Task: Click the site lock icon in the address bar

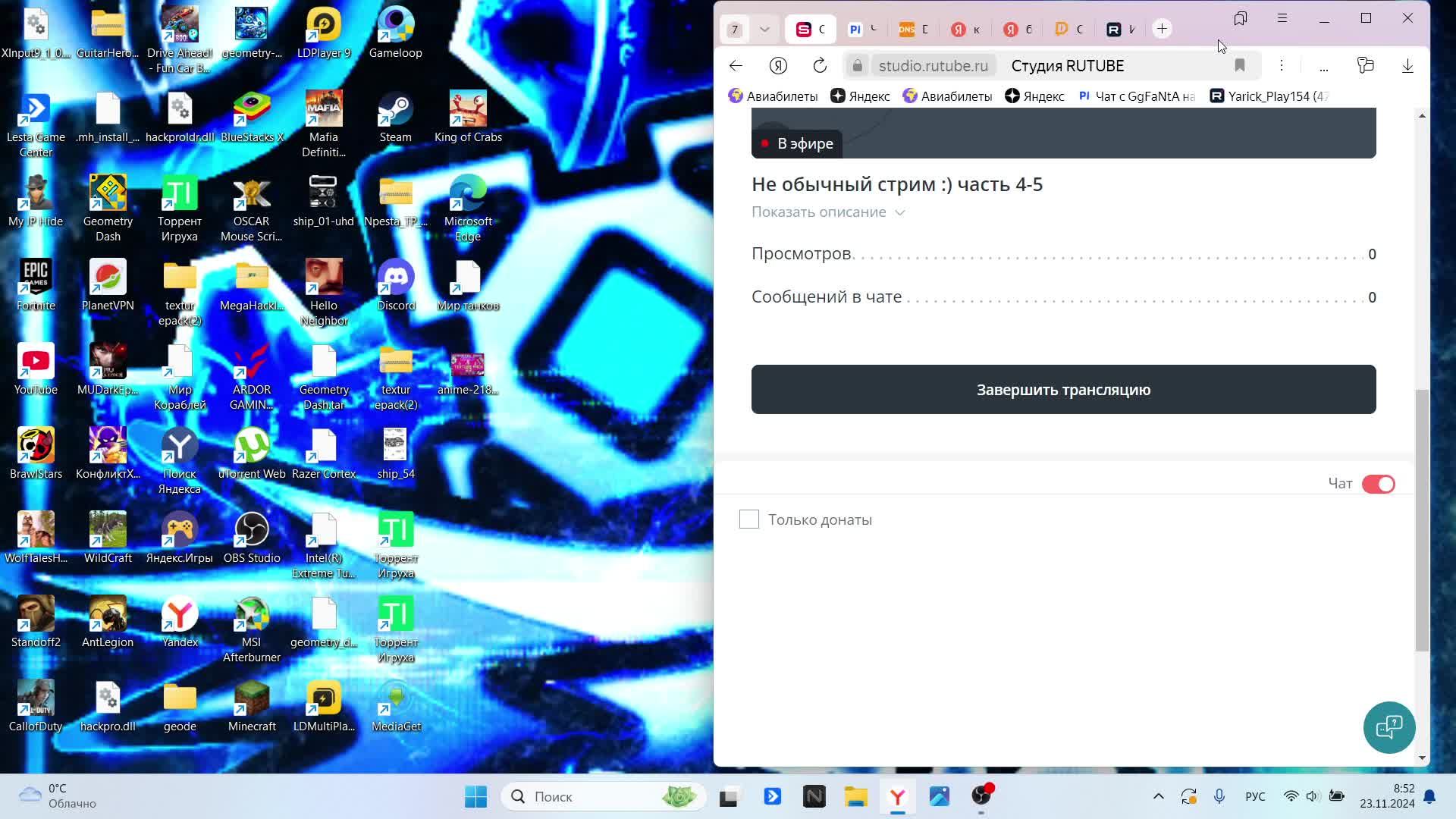Action: 858,66
